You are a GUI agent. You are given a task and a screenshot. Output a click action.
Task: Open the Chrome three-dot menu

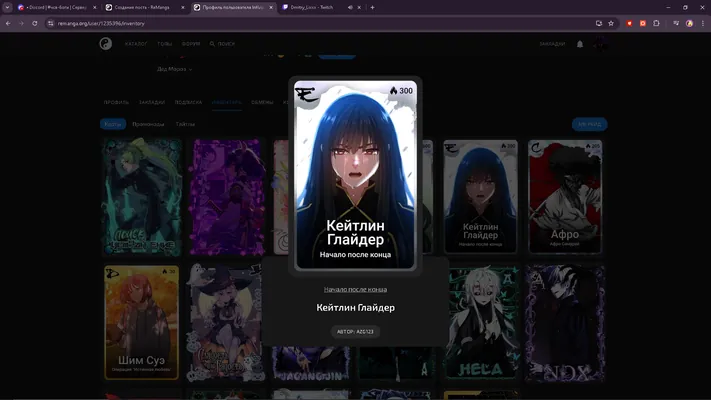coord(703,23)
